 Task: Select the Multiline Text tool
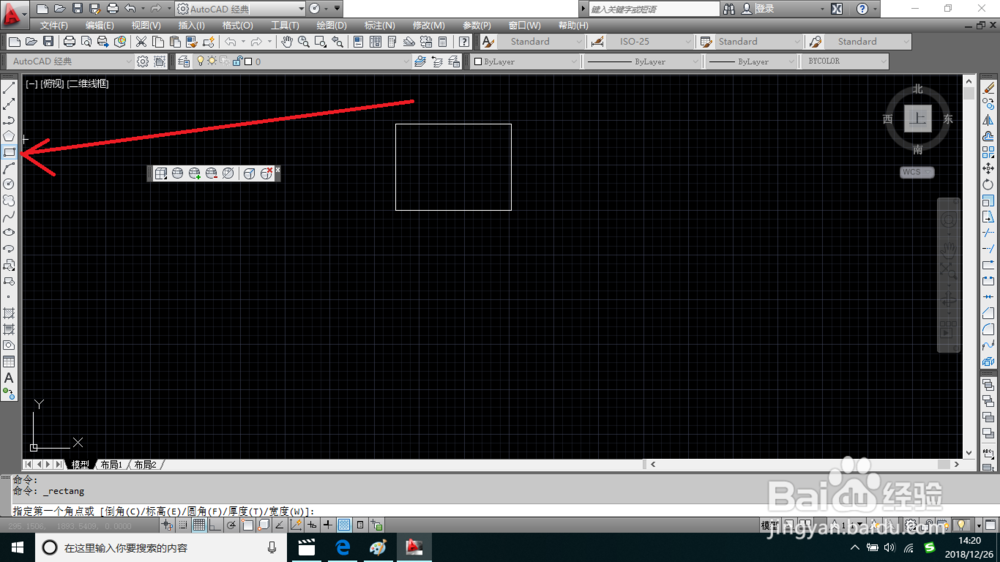pos(9,378)
